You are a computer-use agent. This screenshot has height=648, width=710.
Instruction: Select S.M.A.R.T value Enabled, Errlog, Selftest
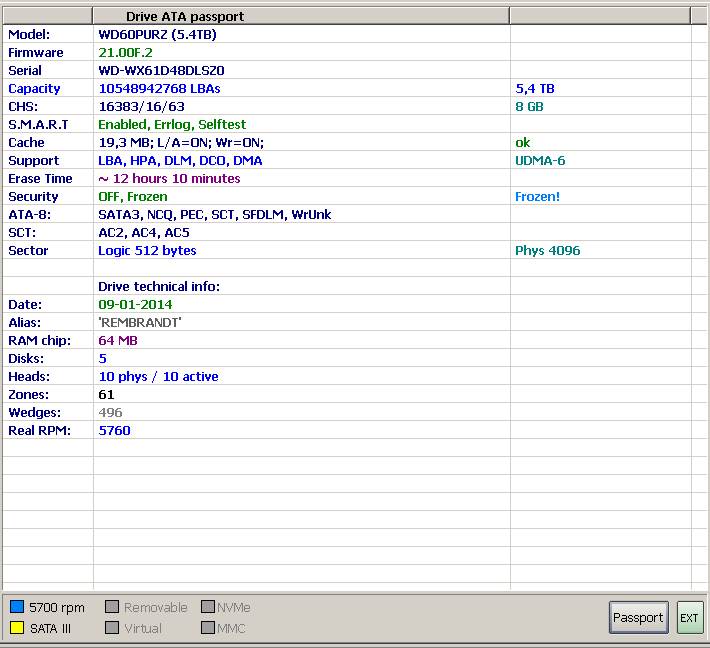tap(172, 125)
